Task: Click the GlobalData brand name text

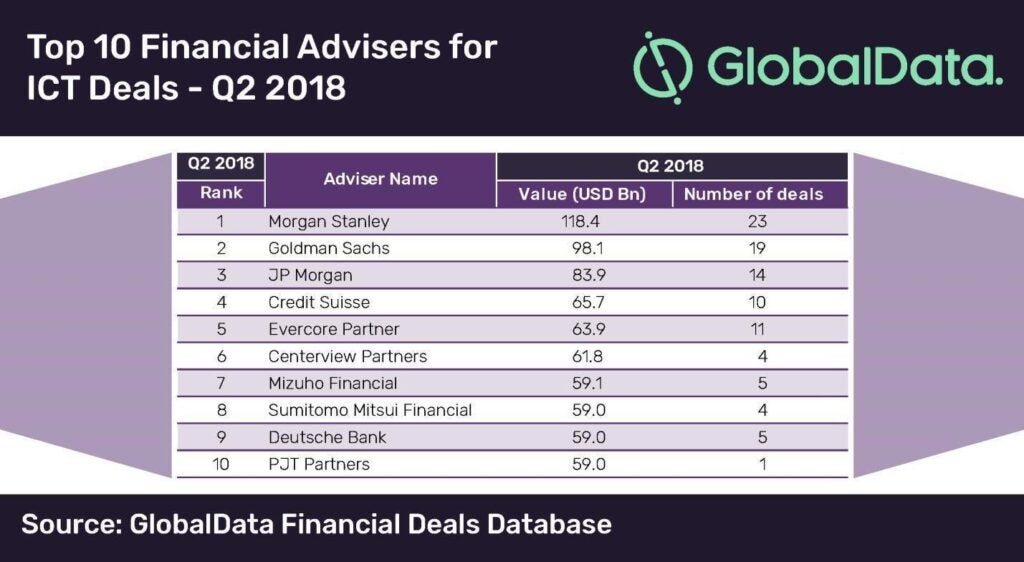Action: click(854, 67)
